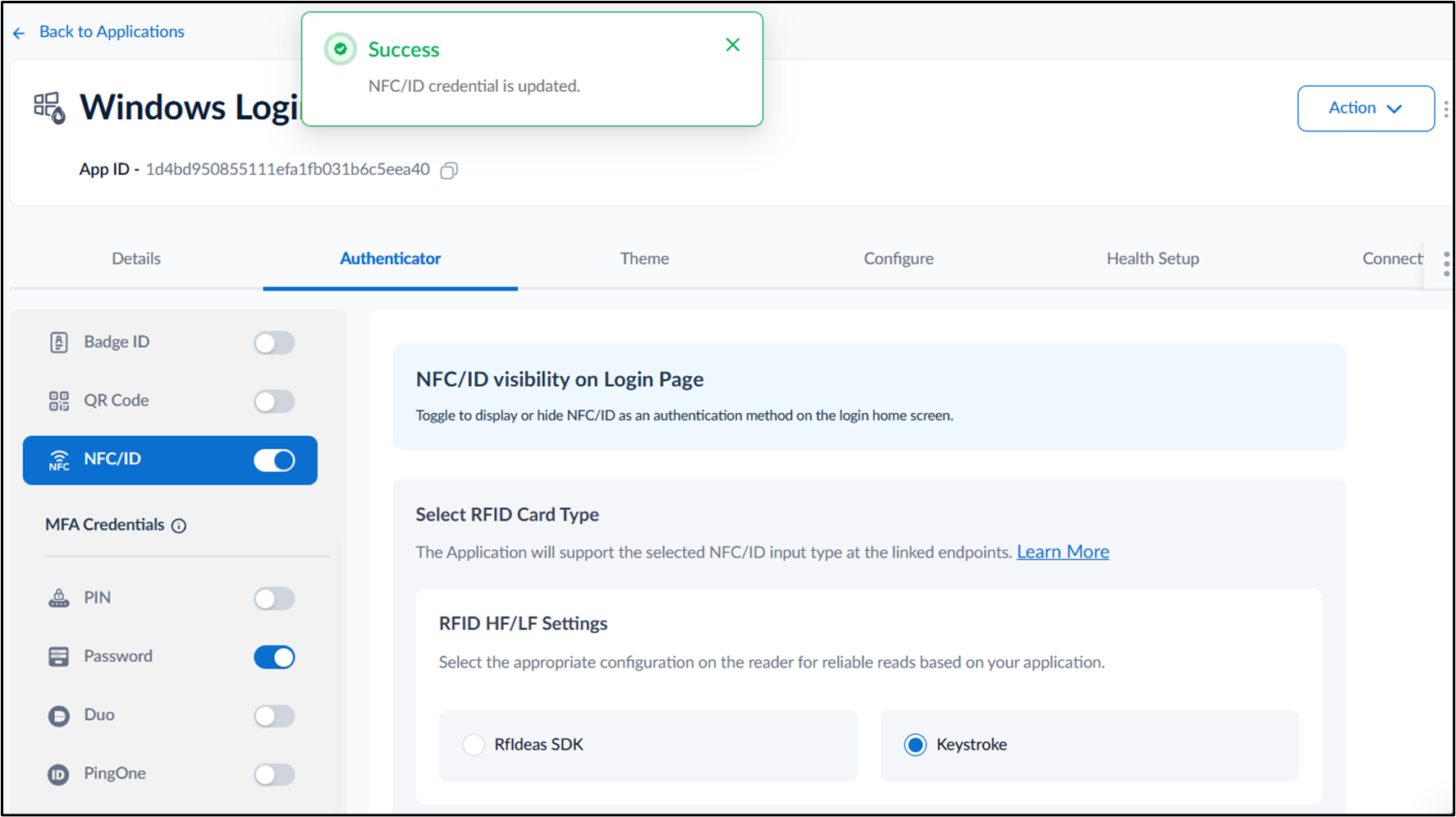
Task: Turn off the Password toggle
Action: [x=274, y=657]
